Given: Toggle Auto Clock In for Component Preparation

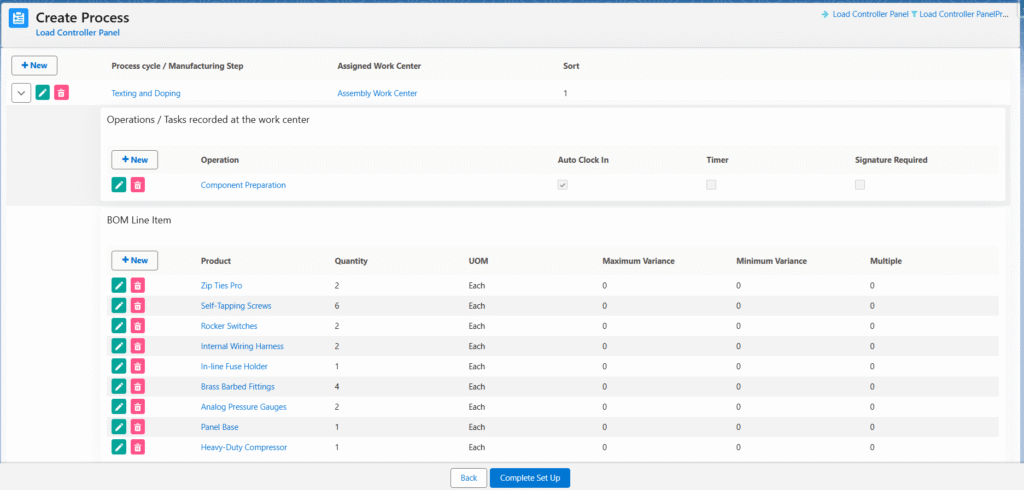Looking at the screenshot, I should pyautogui.click(x=563, y=185).
